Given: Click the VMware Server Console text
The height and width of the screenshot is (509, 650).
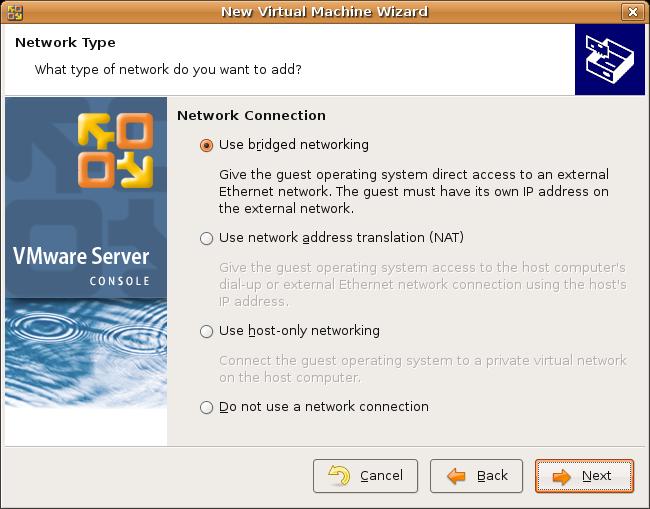Looking at the screenshot, I should (81, 265).
